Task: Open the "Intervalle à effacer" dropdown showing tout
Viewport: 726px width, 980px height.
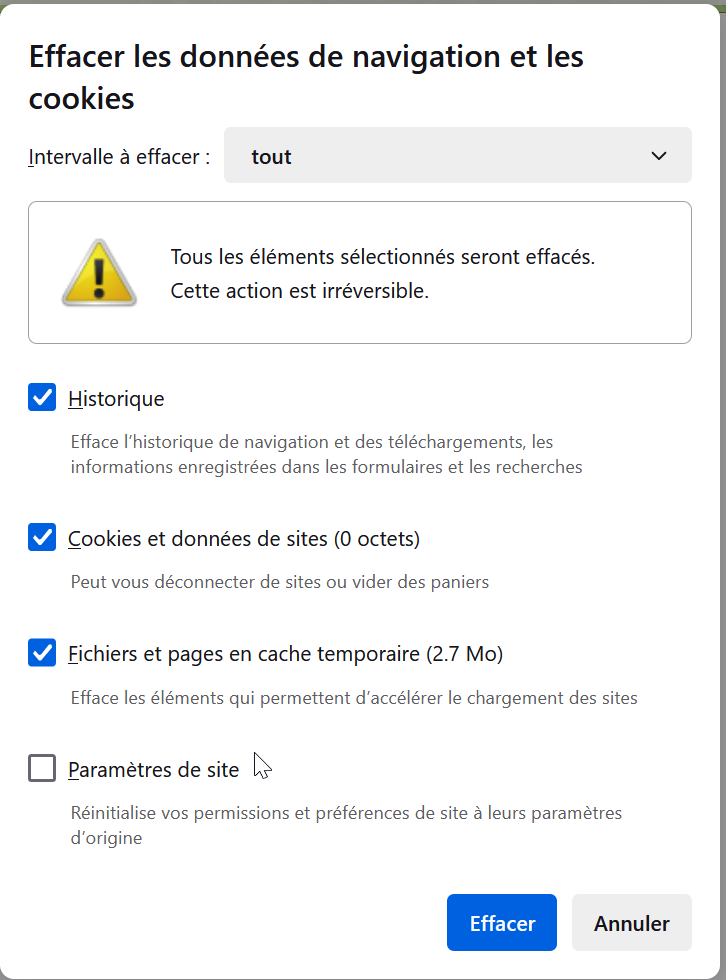Action: 457,156
